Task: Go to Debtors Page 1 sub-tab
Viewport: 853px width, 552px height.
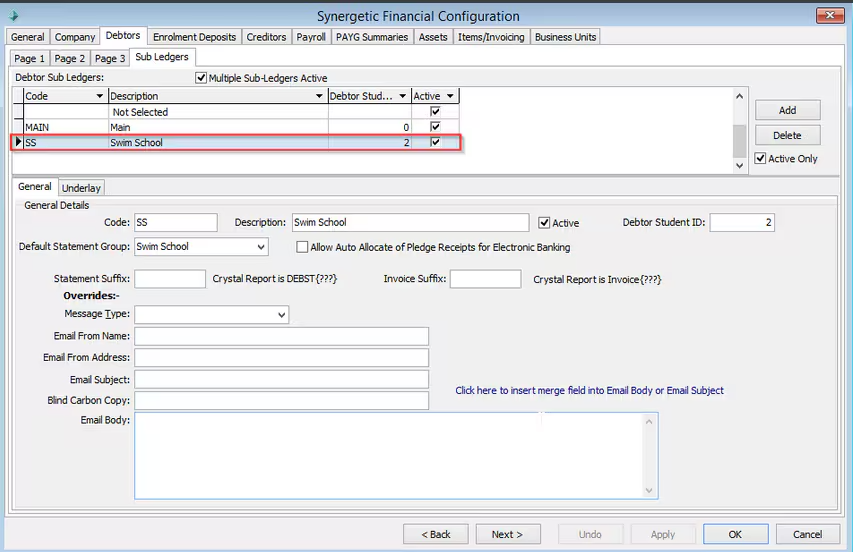Action: point(29,58)
